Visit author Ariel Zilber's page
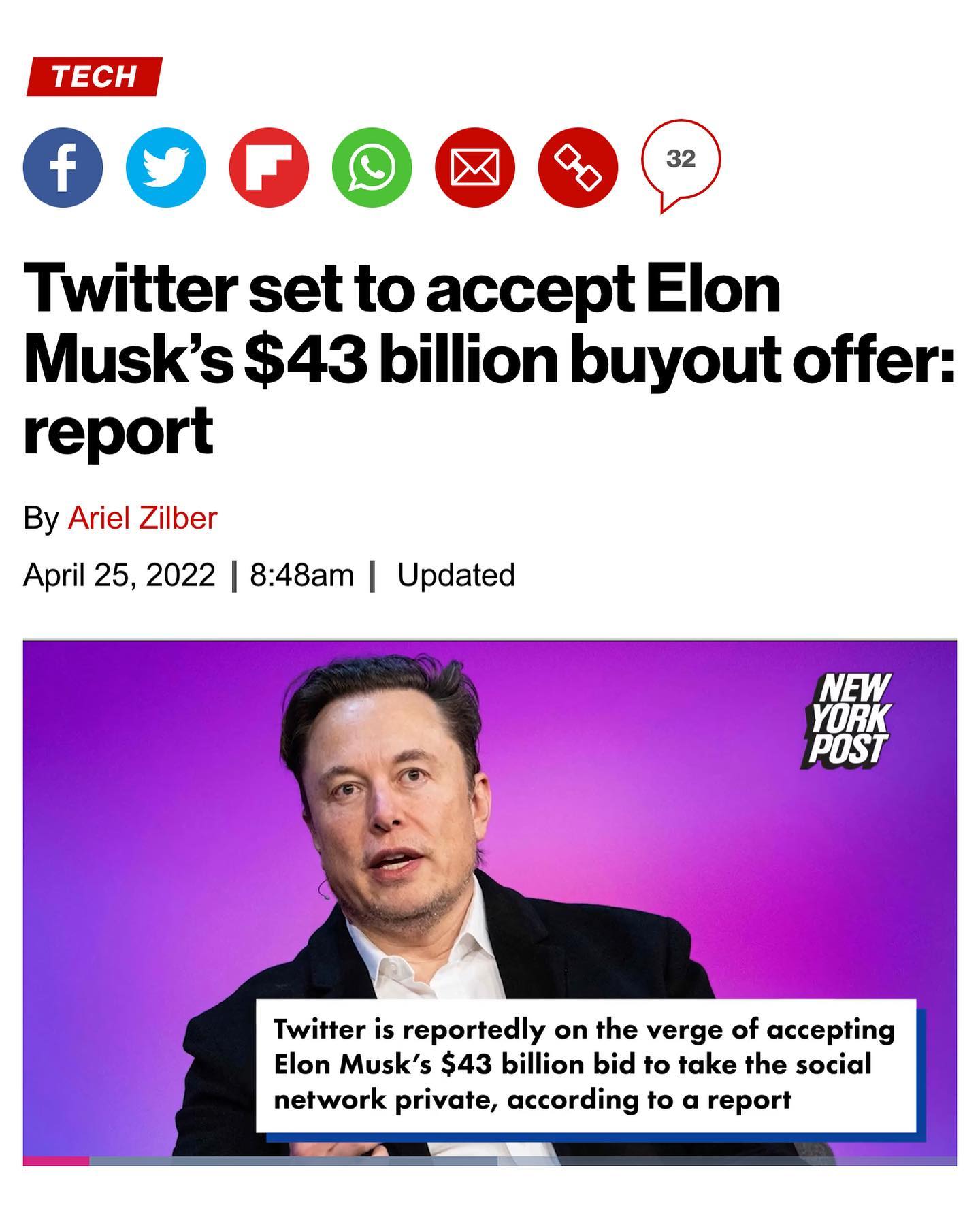980x1225 pixels. (x=142, y=518)
